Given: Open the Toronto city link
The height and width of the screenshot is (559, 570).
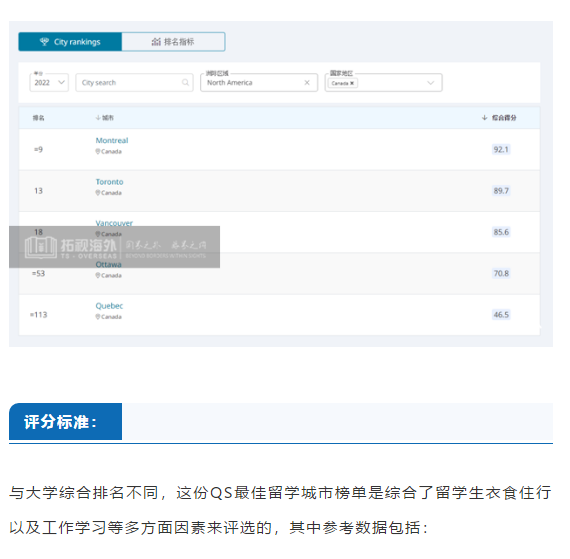Looking at the screenshot, I should (x=109, y=182).
